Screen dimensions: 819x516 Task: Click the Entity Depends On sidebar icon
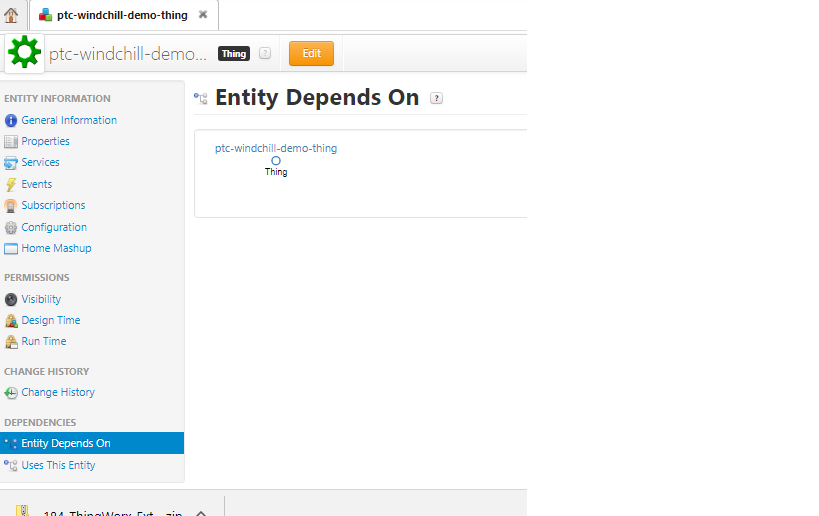click(x=10, y=443)
